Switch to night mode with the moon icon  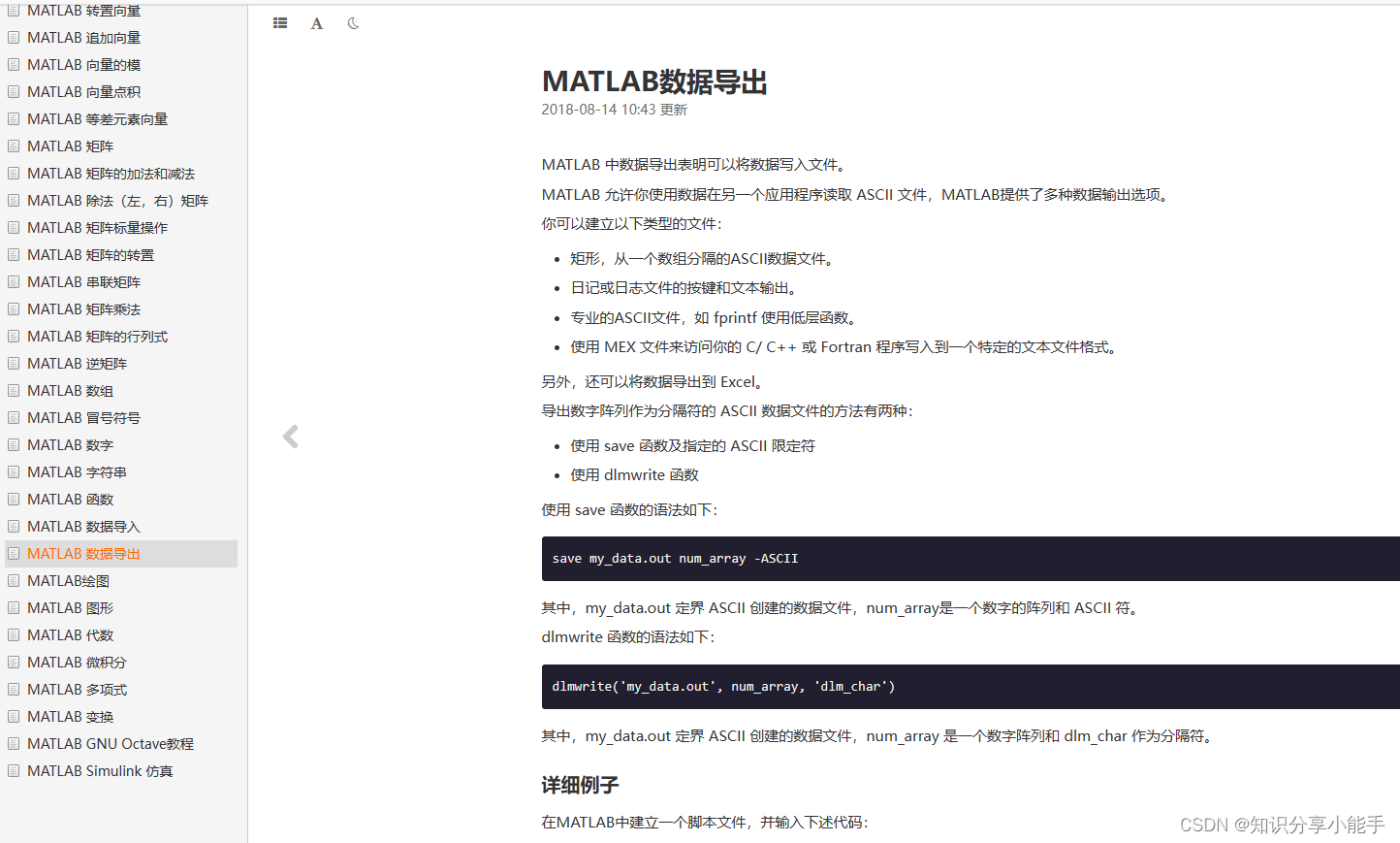pos(353,23)
